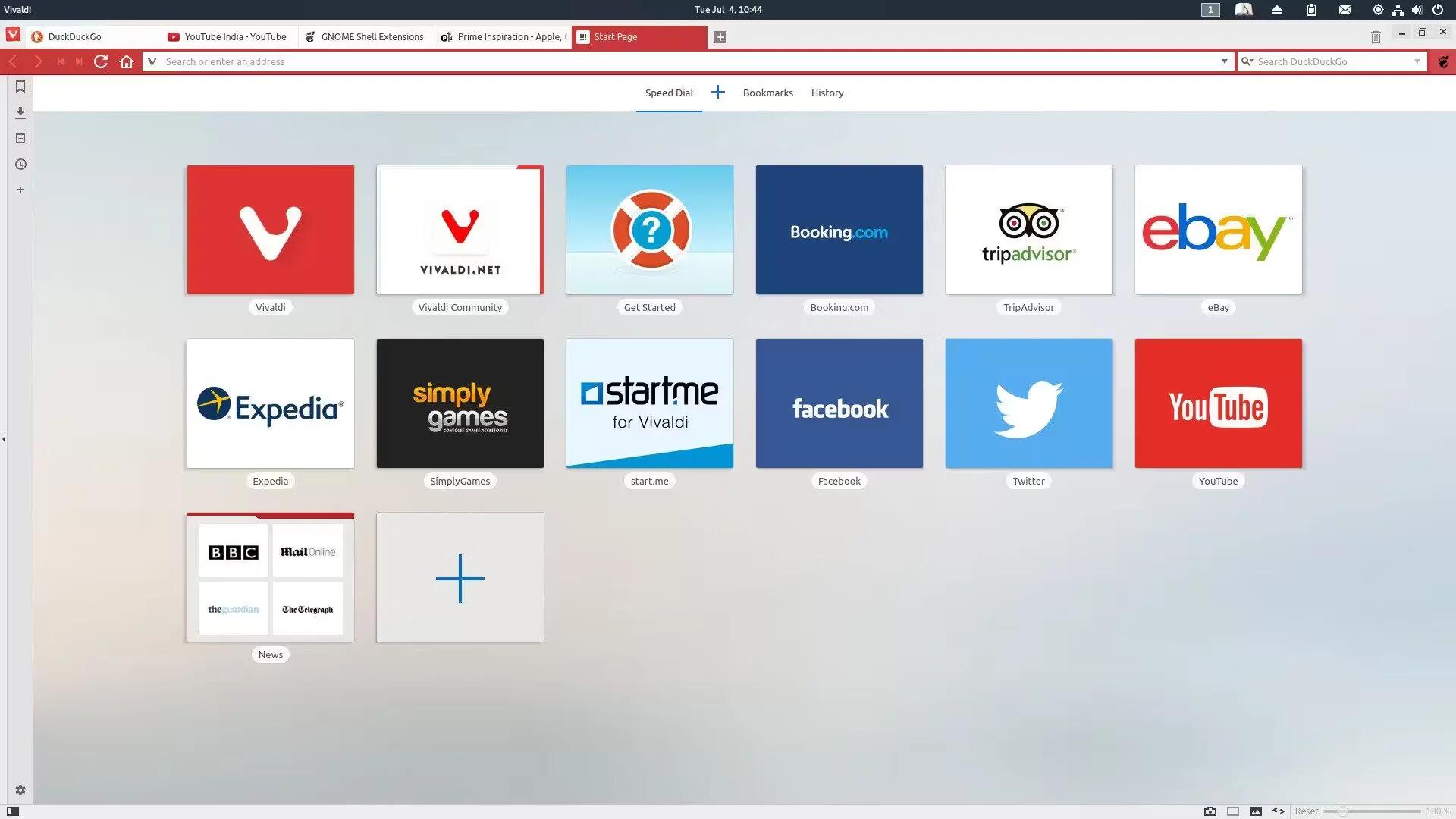Click the tab tiling icon in status bar
The height and width of the screenshot is (819, 1456).
point(1233,811)
